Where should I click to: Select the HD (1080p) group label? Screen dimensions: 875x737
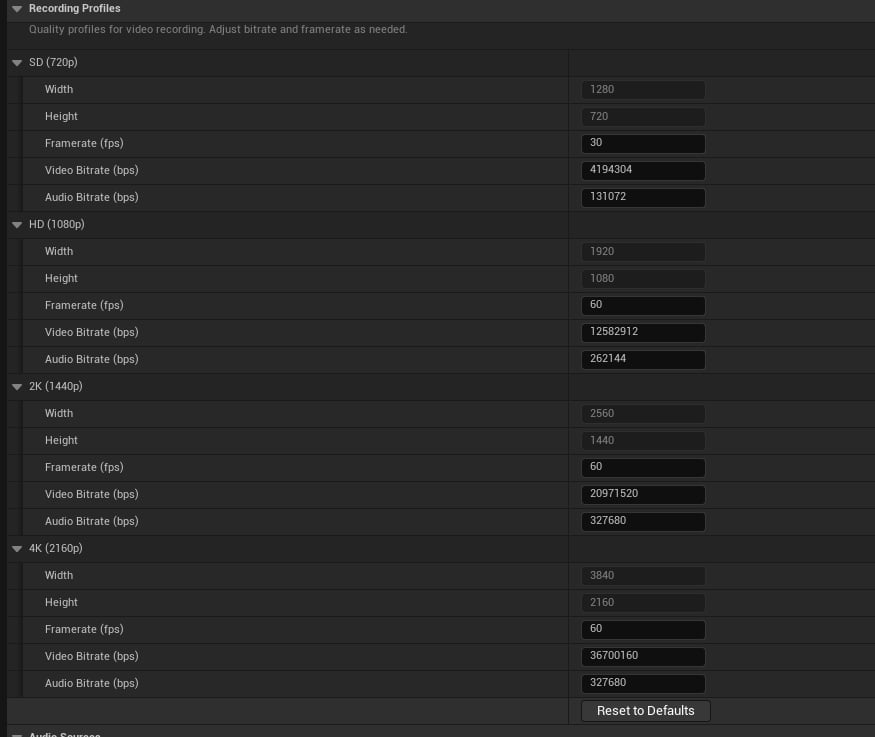pyautogui.click(x=57, y=224)
